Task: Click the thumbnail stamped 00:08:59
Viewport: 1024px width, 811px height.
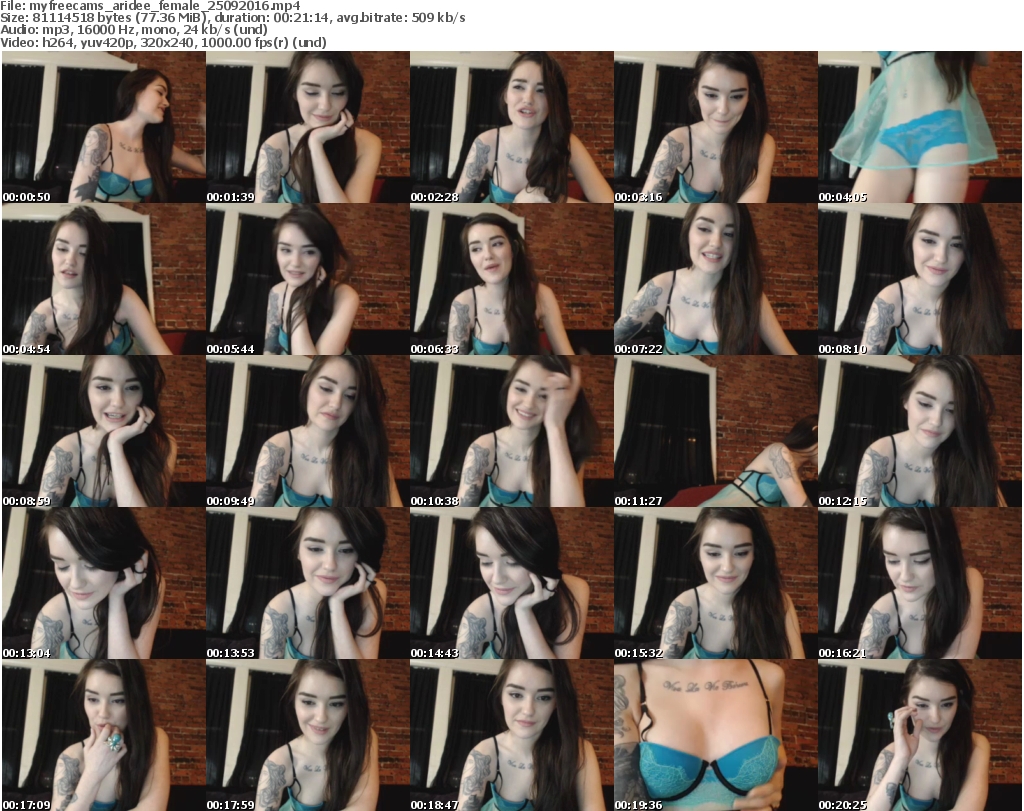Action: tap(104, 431)
